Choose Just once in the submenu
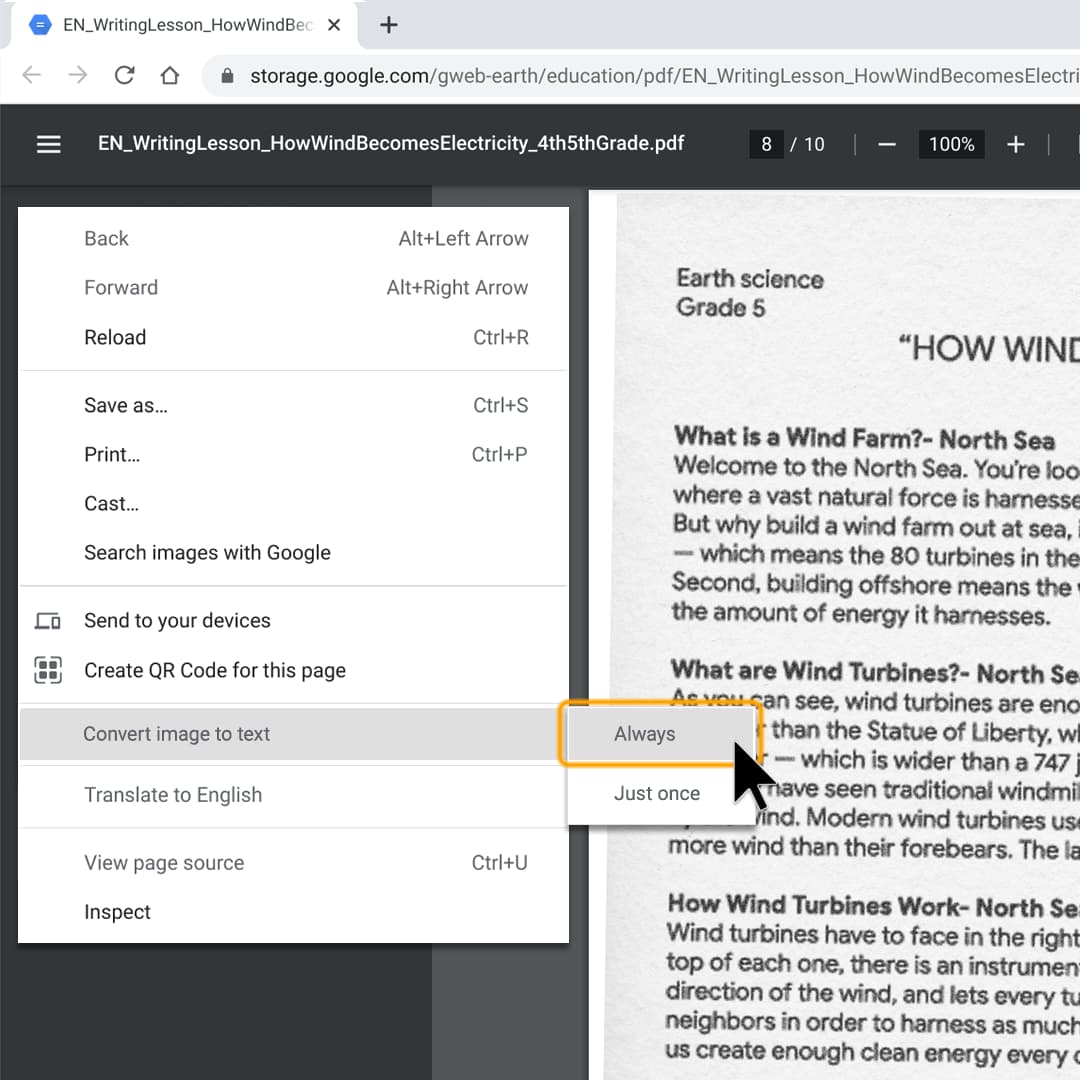 click(660, 793)
